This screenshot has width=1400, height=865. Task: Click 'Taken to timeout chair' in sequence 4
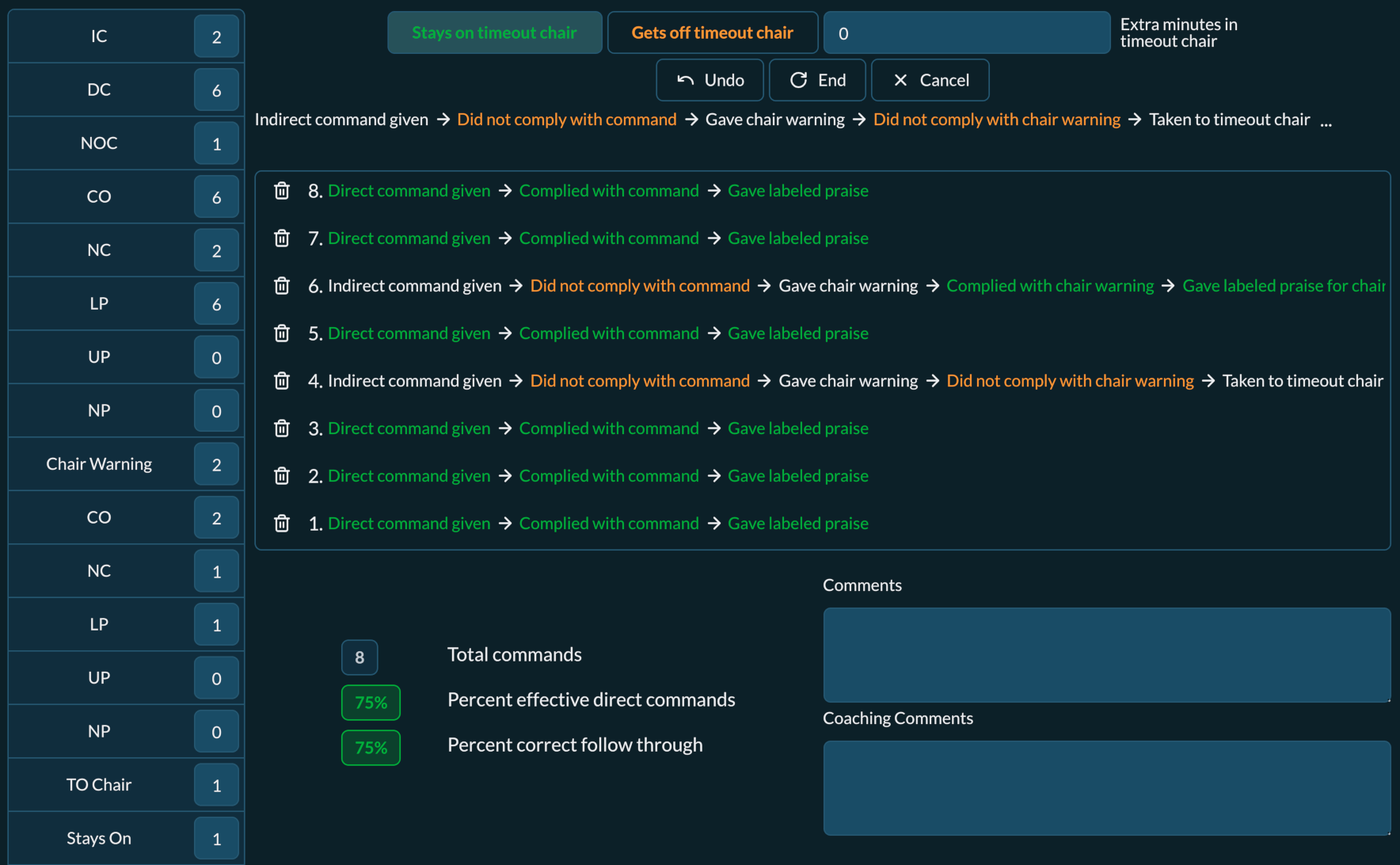point(1303,381)
